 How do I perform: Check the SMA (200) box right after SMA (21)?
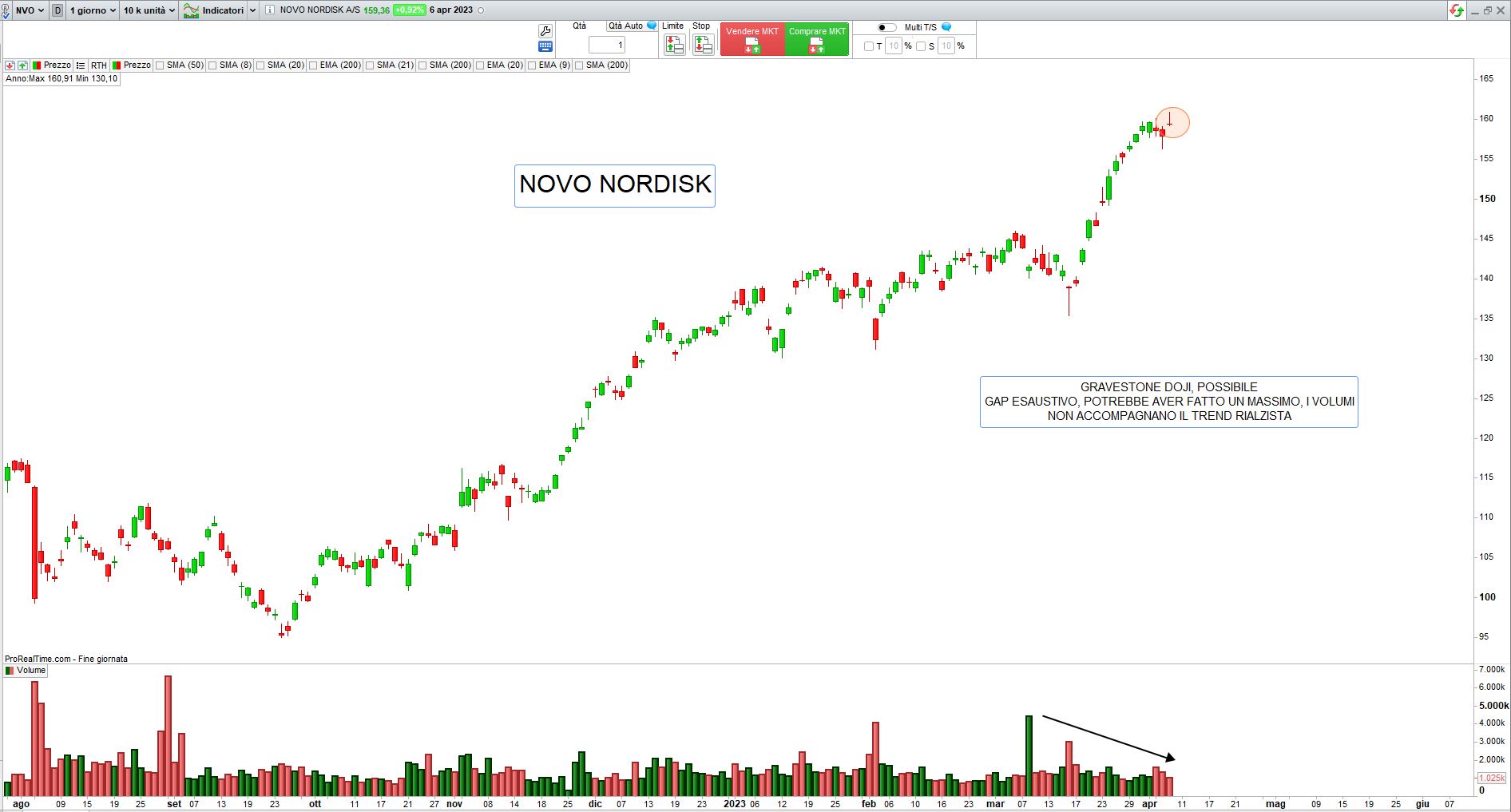pos(422,65)
